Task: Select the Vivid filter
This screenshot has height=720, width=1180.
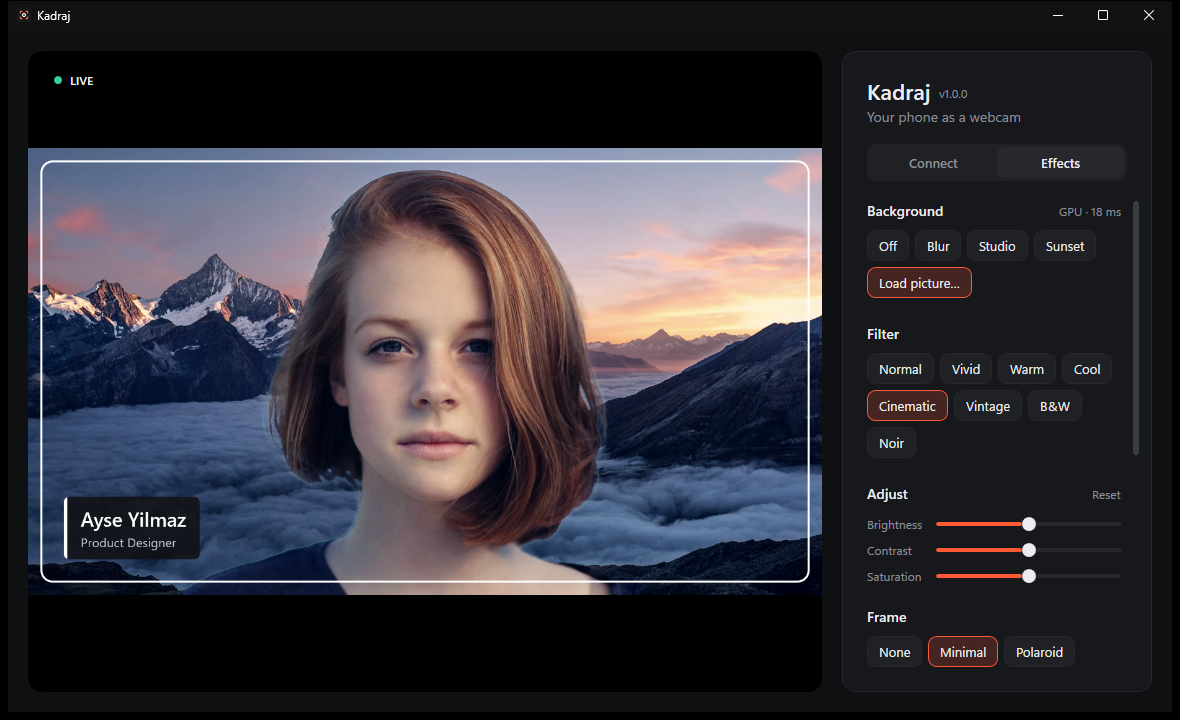Action: click(x=966, y=369)
